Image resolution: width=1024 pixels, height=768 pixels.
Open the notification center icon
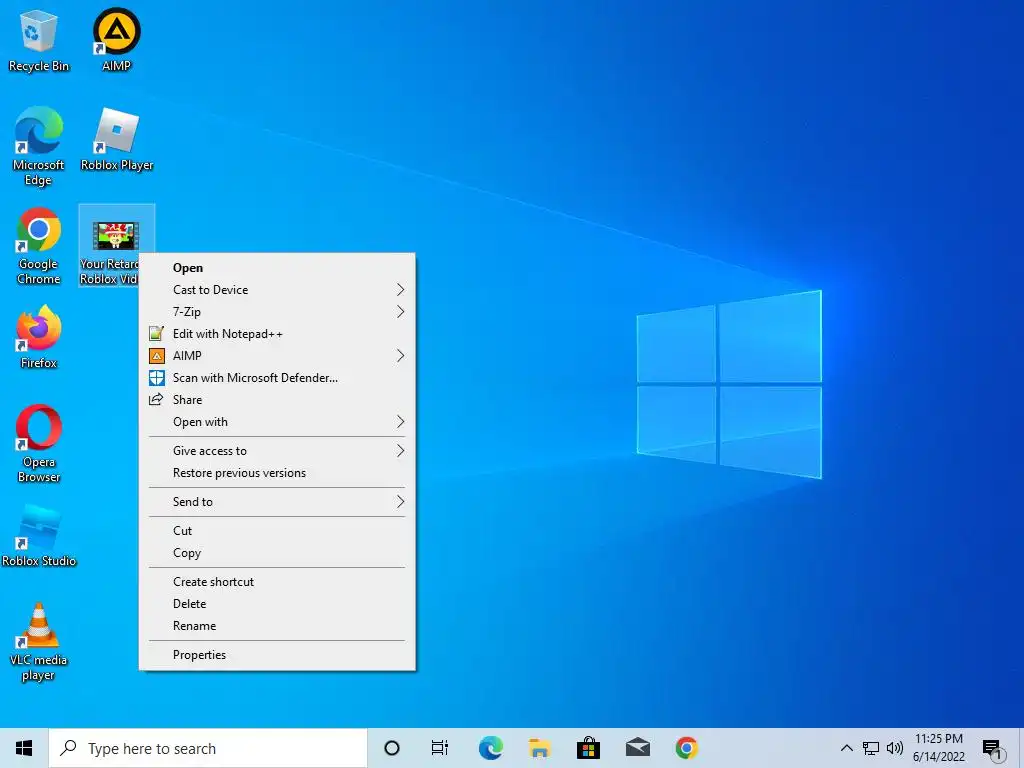[992, 748]
